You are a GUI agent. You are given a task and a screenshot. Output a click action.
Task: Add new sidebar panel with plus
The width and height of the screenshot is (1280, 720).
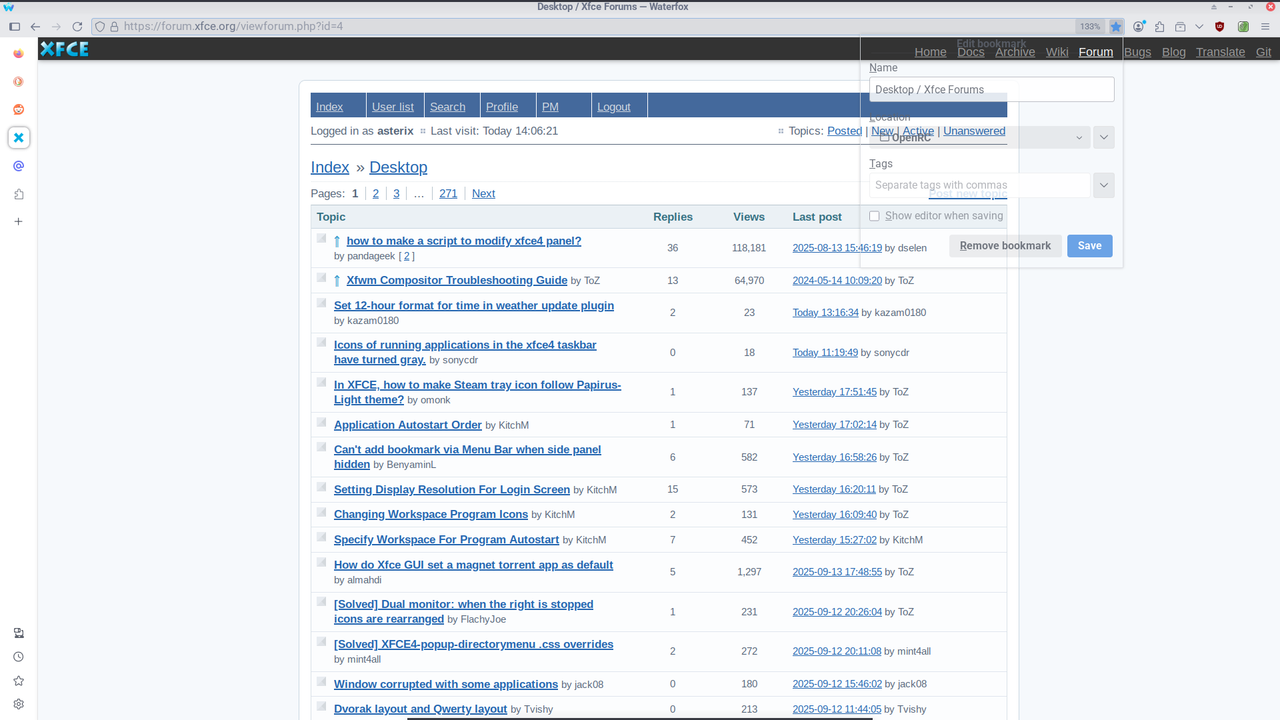point(18,221)
